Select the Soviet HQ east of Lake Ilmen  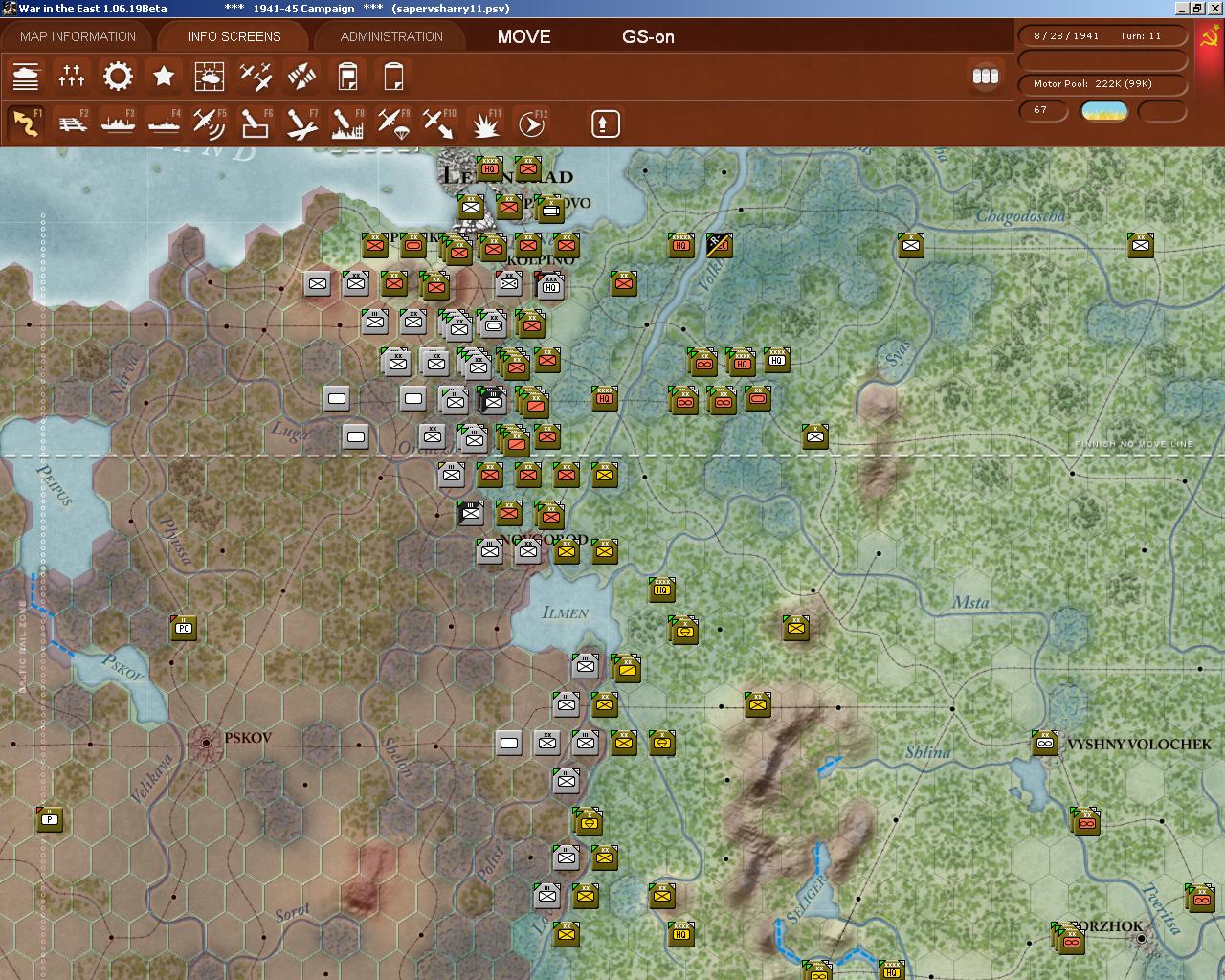click(661, 590)
